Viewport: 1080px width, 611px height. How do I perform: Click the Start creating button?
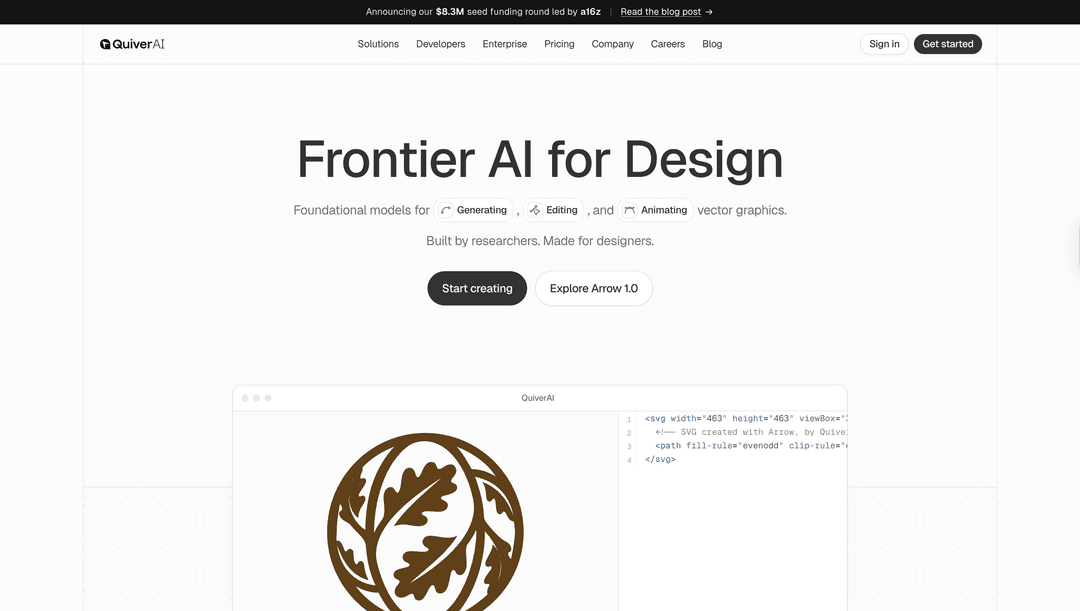pos(477,288)
